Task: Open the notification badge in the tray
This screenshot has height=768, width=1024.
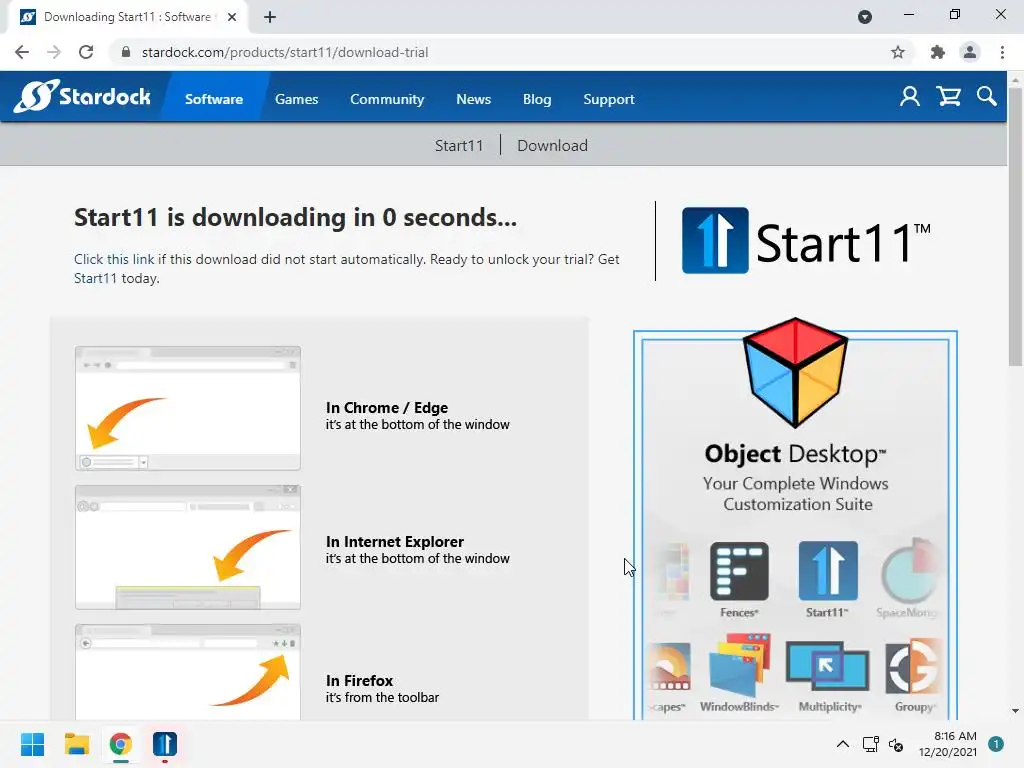Action: pos(995,744)
